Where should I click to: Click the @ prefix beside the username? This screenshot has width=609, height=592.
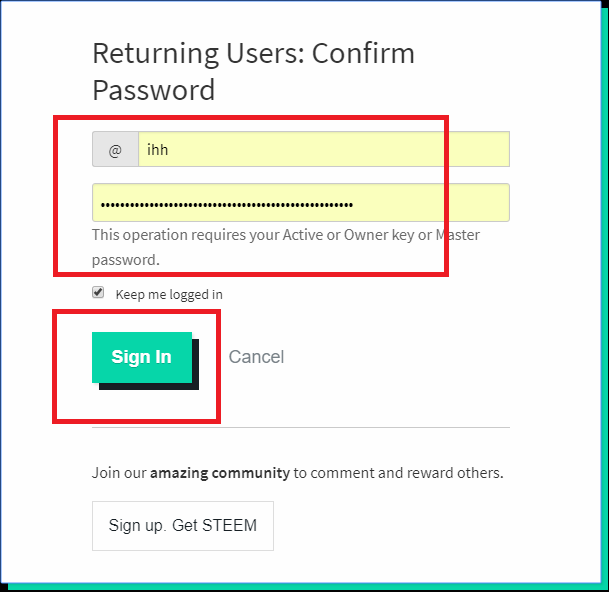[x=115, y=149]
